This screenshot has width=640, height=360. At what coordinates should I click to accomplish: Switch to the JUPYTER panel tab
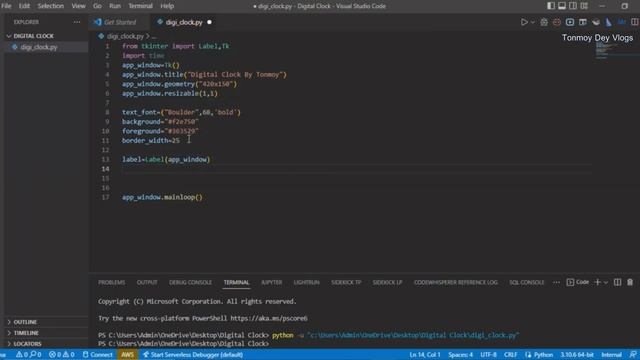coord(271,282)
